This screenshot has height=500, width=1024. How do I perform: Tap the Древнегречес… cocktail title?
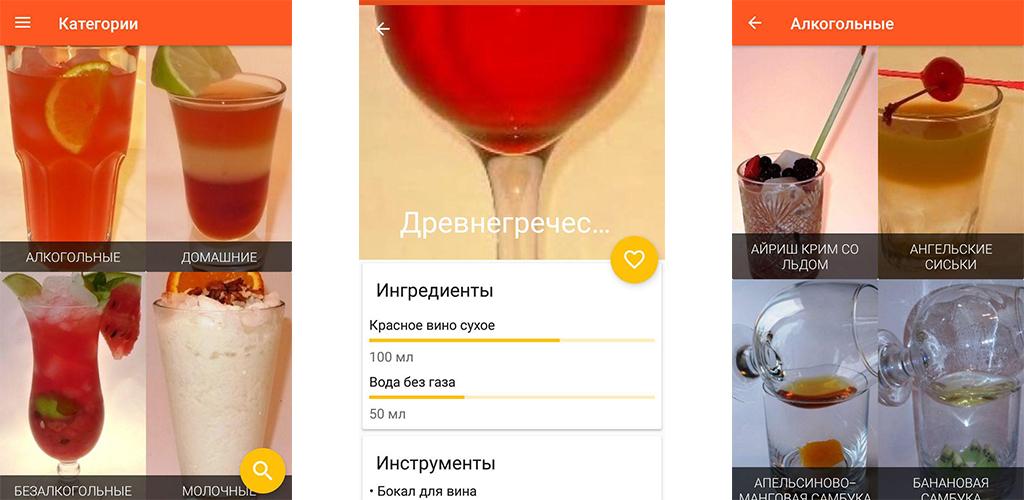(x=505, y=224)
